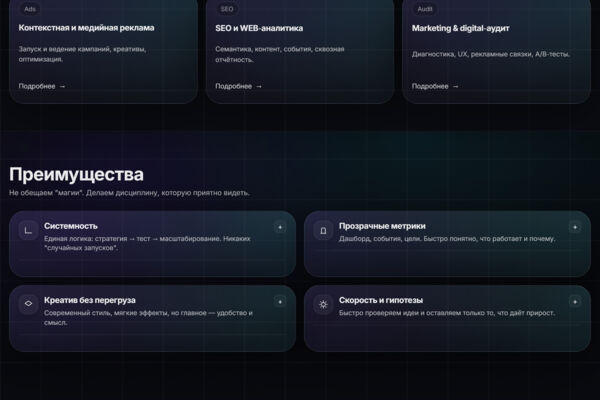The height and width of the screenshot is (400, 600).
Task: Click the Прозрачные метрики card title
Action: pyautogui.click(x=382, y=226)
